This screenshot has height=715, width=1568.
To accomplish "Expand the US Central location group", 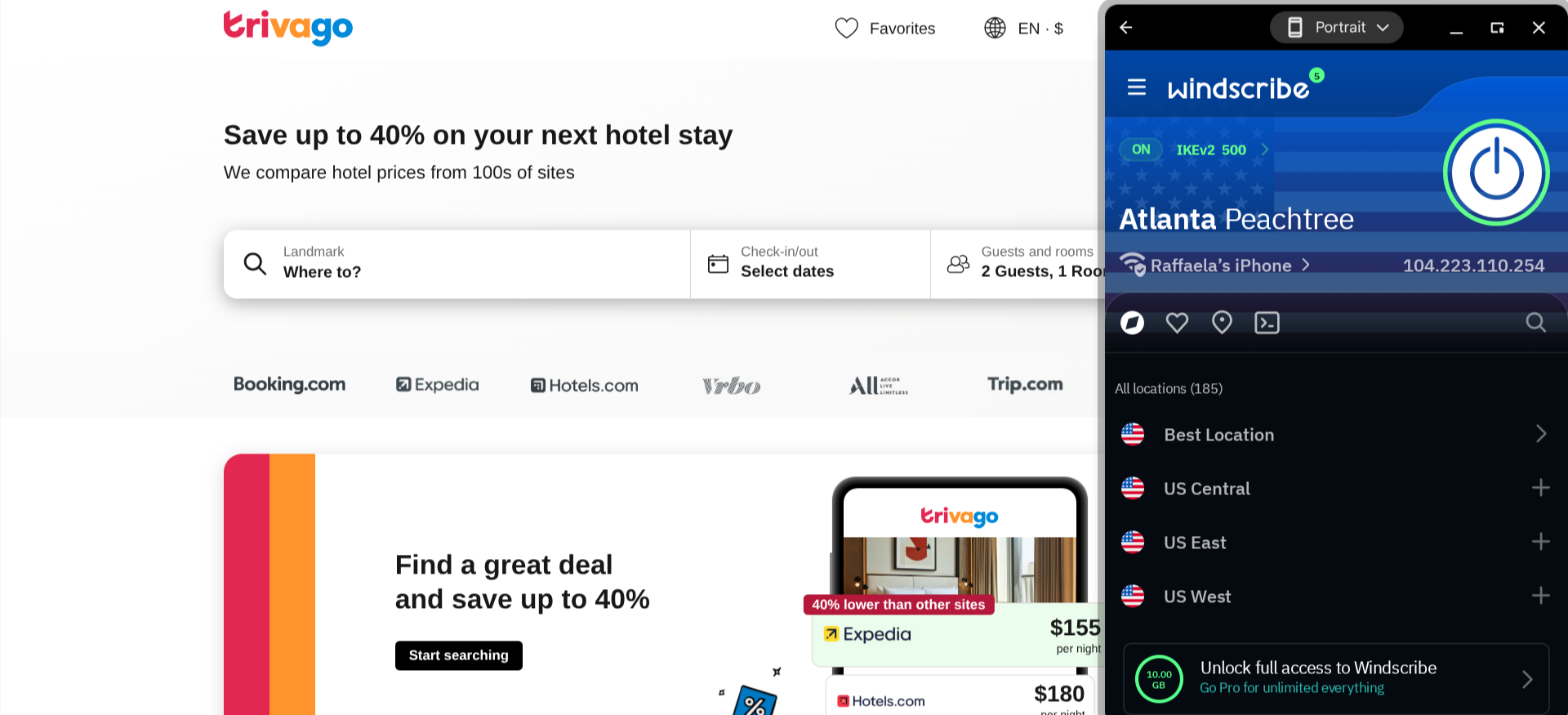I will click(1540, 488).
